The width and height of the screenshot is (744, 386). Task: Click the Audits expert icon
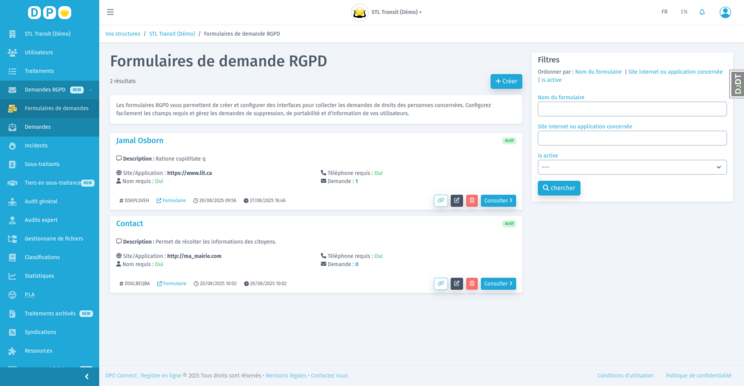(12, 220)
